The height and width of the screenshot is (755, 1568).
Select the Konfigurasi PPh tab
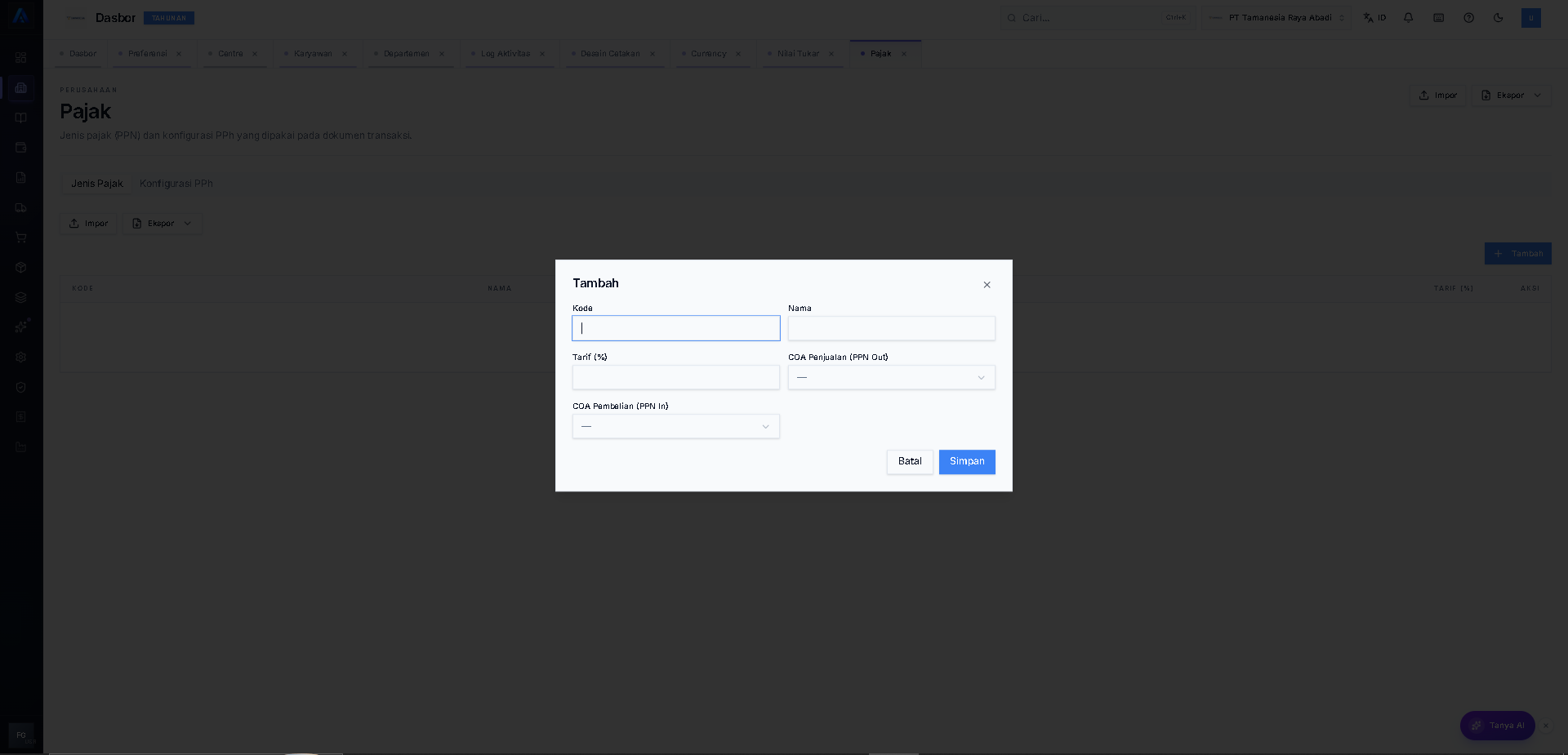tap(176, 184)
